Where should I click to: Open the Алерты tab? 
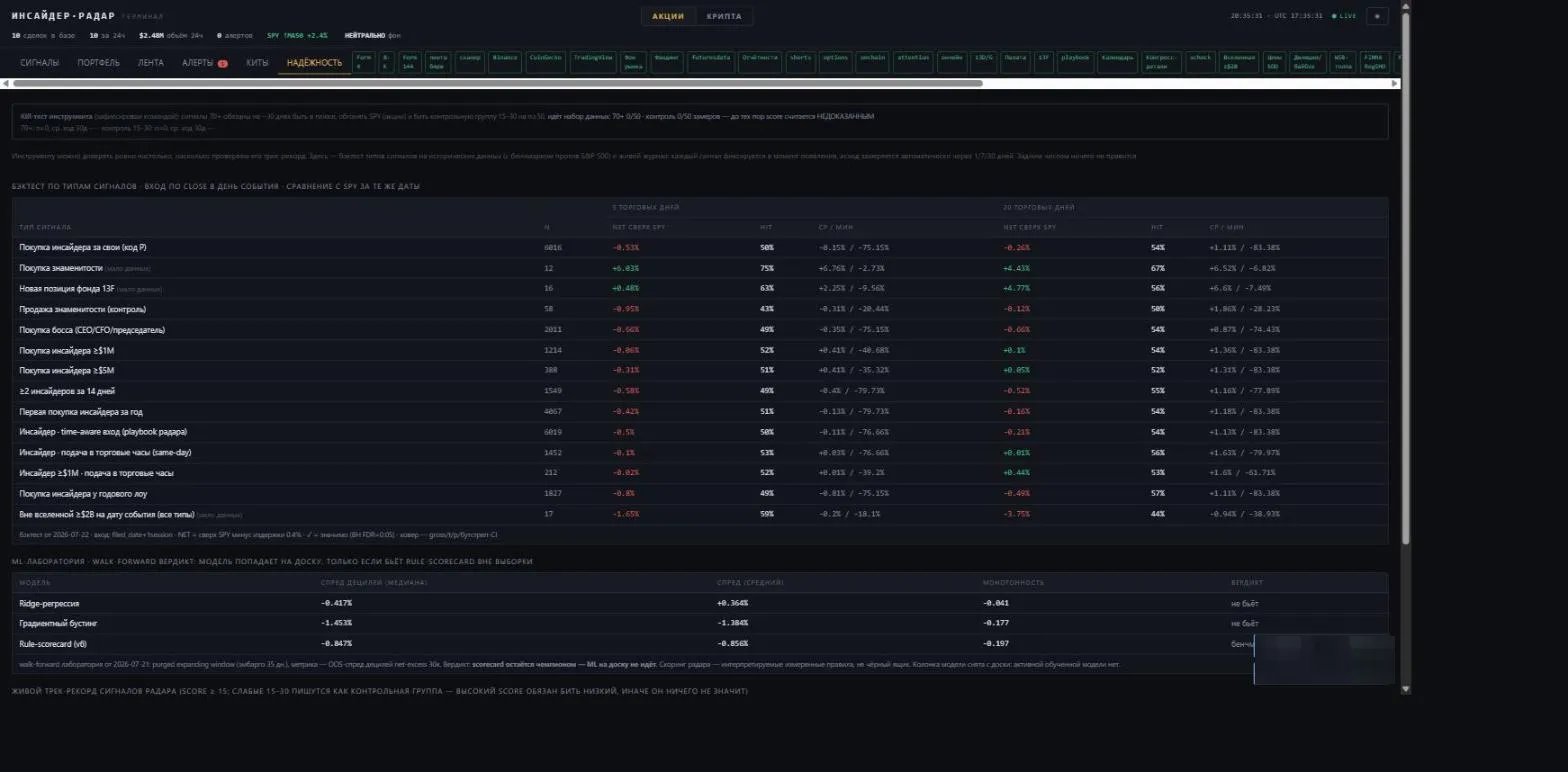[x=204, y=63]
